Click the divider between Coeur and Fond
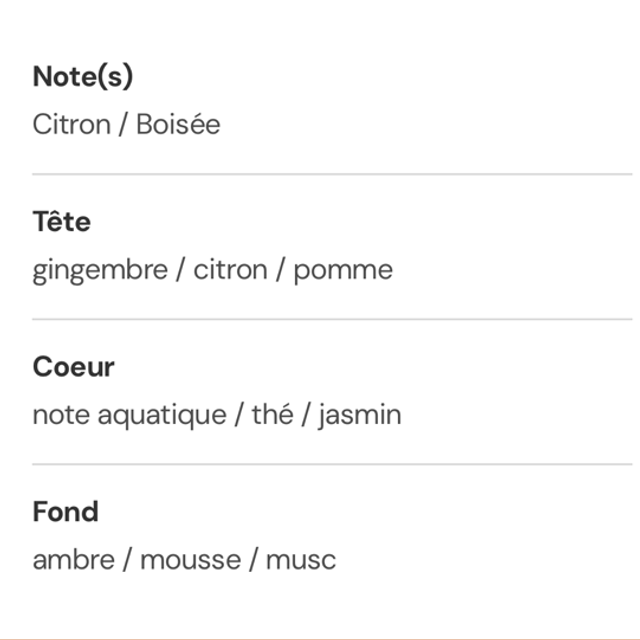 click(332, 464)
